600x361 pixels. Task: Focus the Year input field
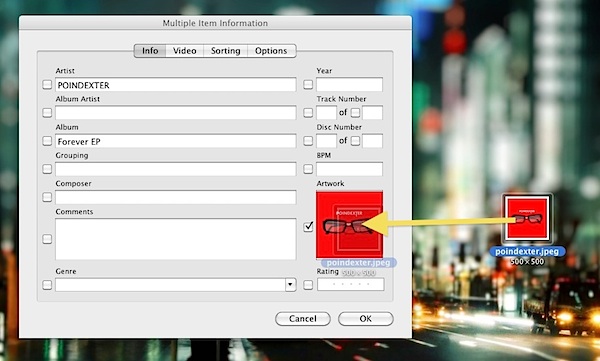(x=349, y=84)
